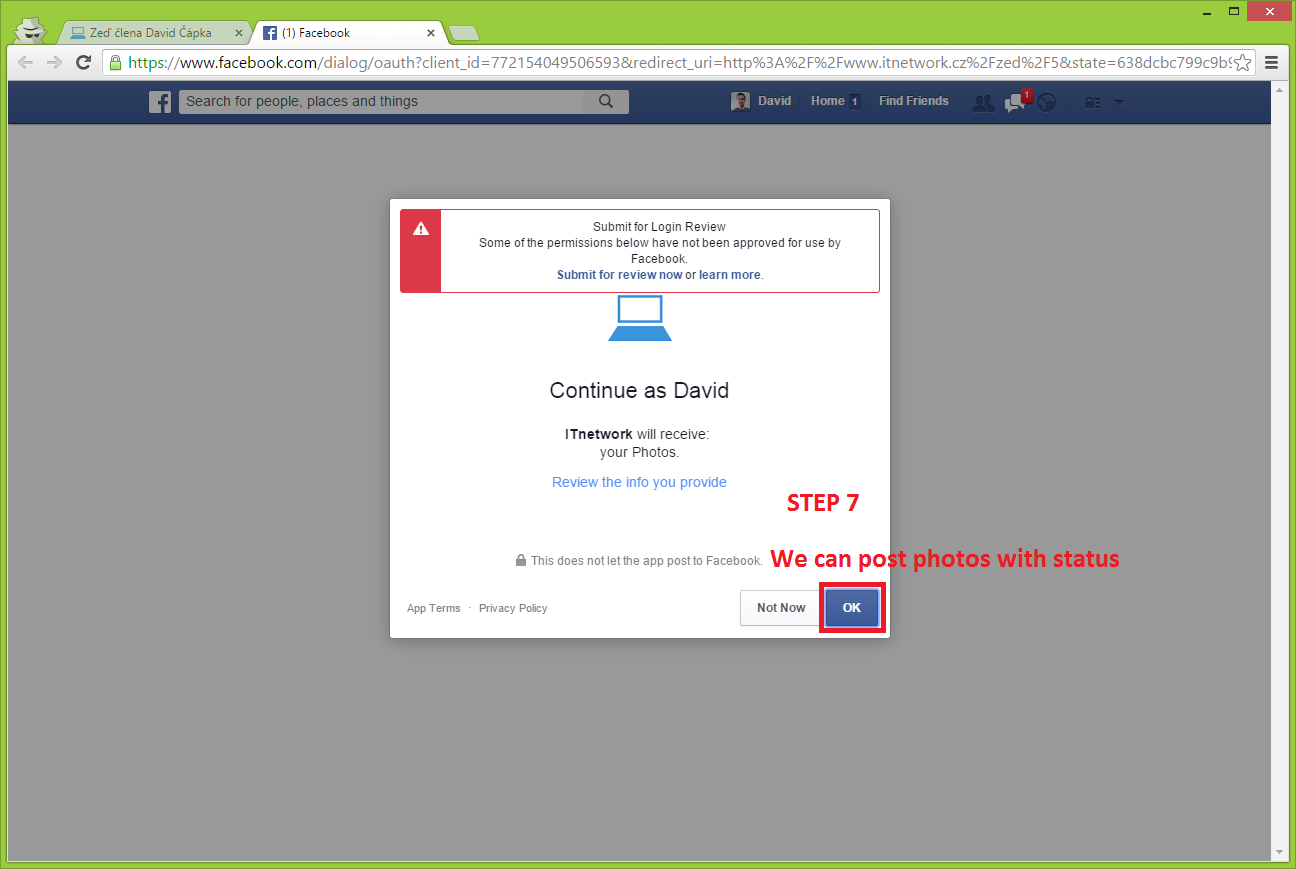This screenshot has height=869, width=1296.
Task: Open the learn more link
Action: tap(730, 275)
